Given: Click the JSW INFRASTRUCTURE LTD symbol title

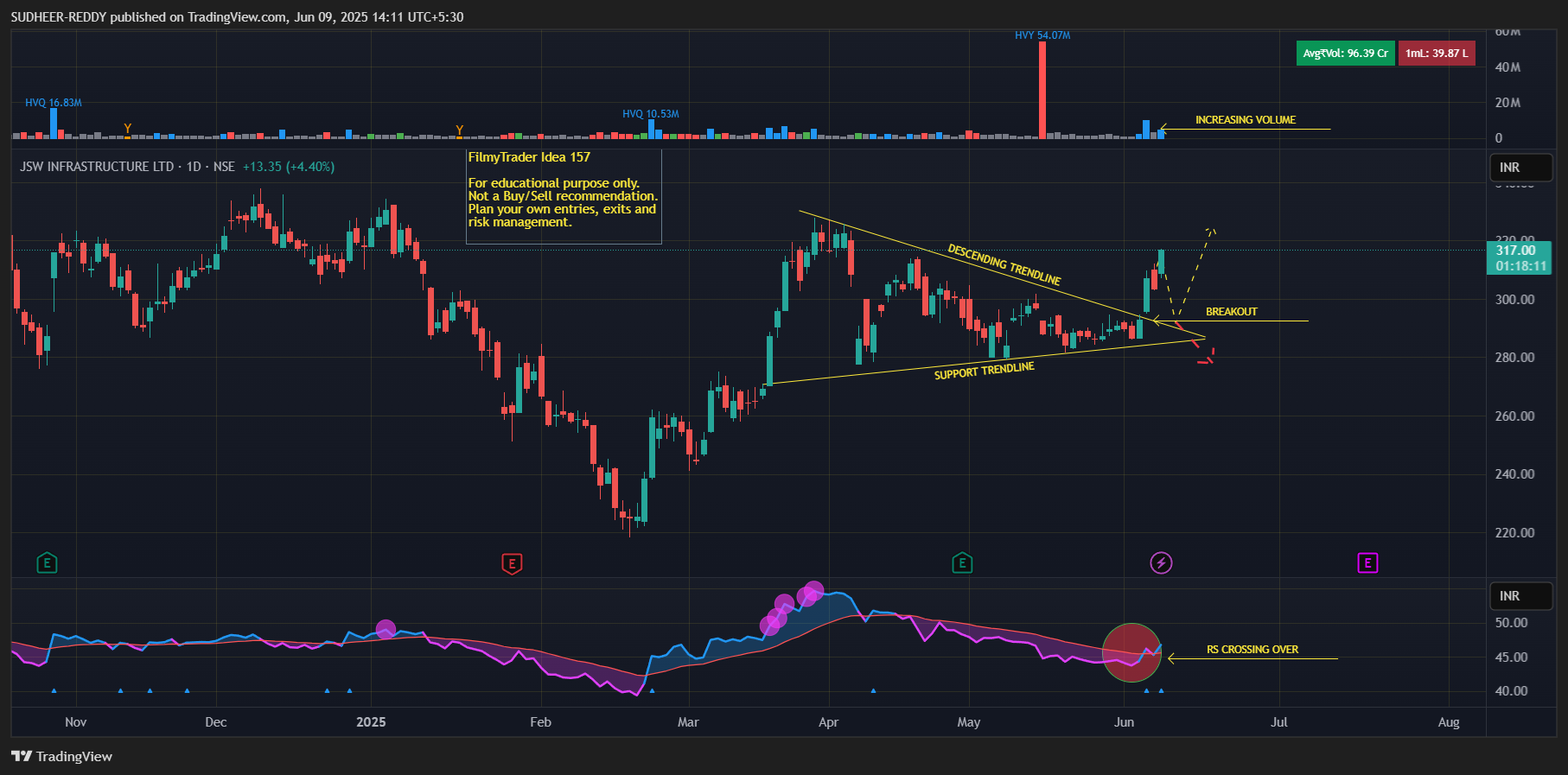Looking at the screenshot, I should coord(97,167).
